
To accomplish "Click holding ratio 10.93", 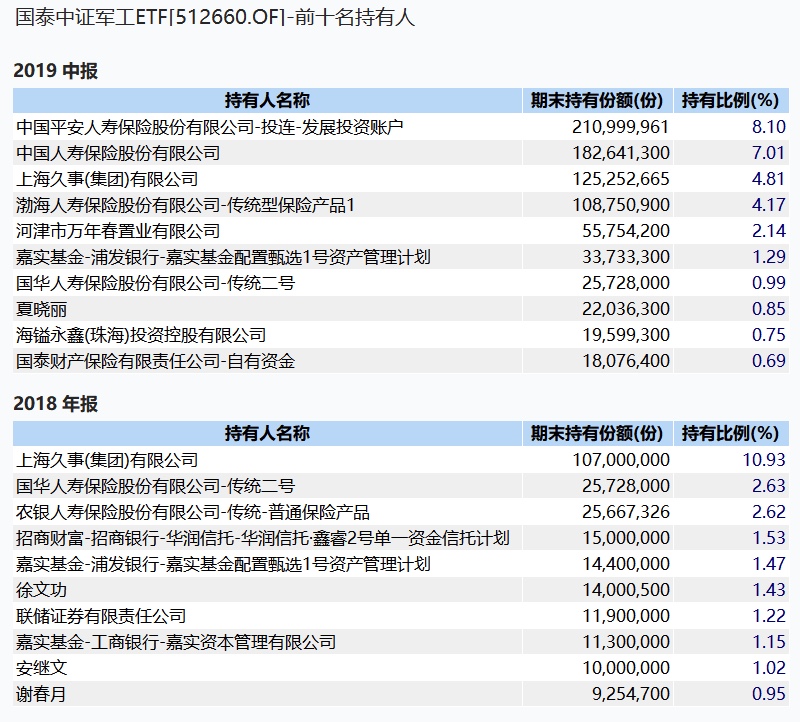I will click(764, 460).
